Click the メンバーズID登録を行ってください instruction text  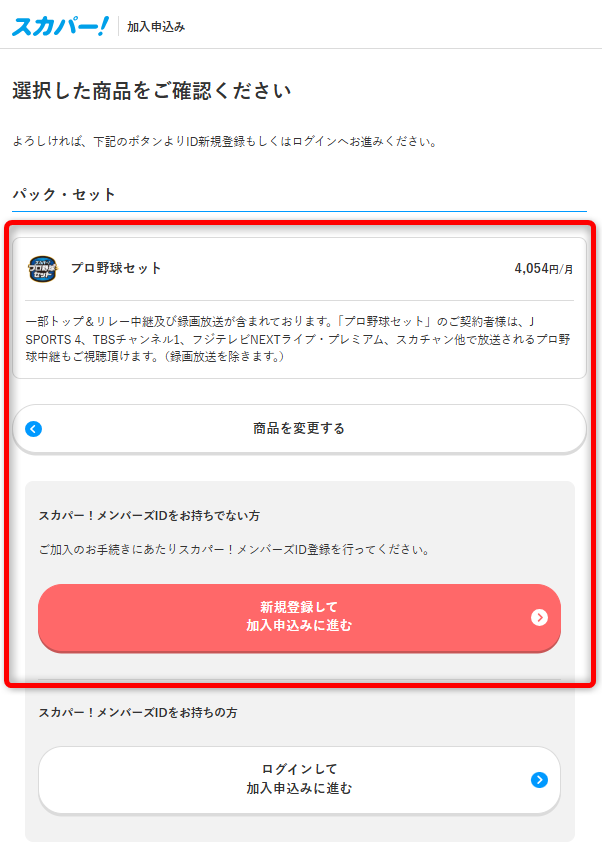[235, 550]
